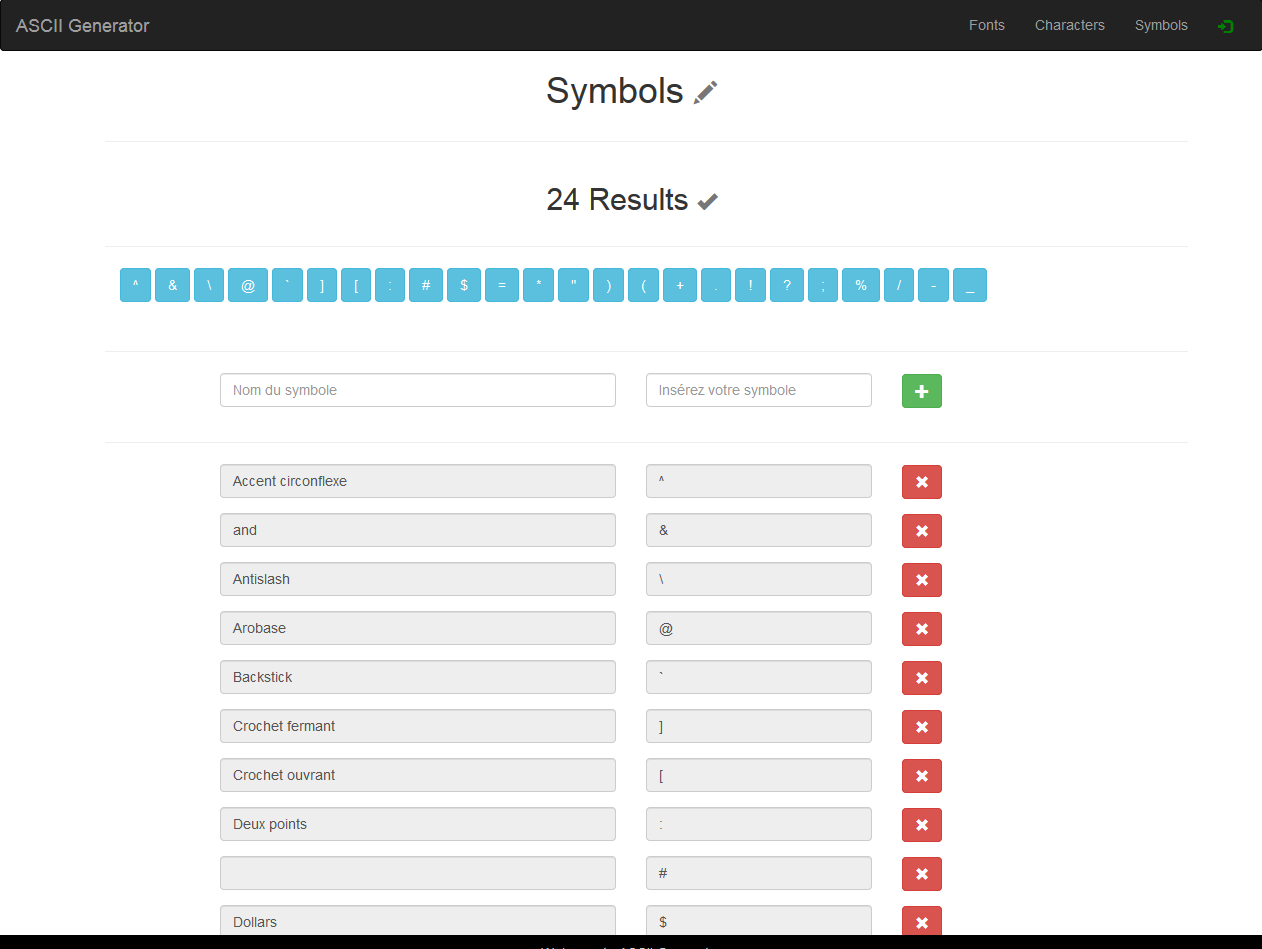Select the underscore symbol chip
1262x949 pixels.
970,285
